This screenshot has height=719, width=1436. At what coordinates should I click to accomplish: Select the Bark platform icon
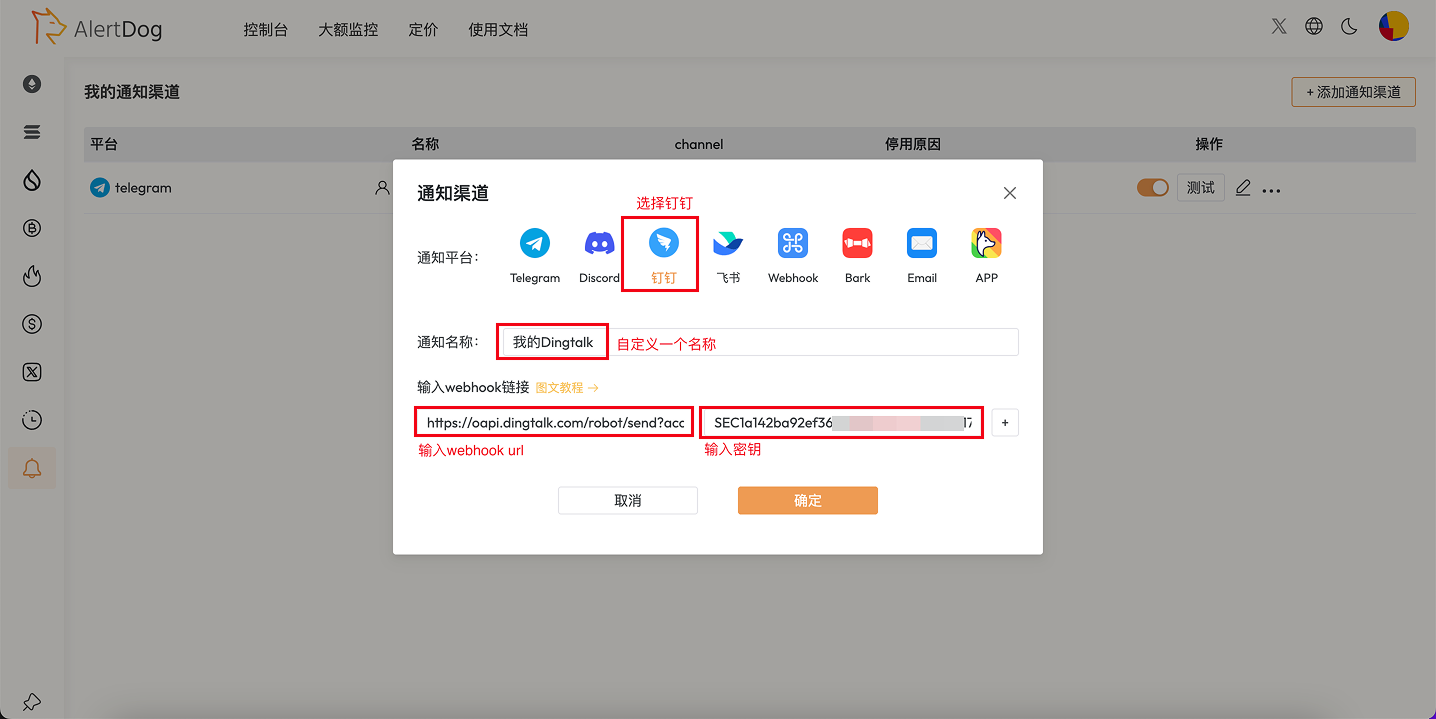point(857,243)
